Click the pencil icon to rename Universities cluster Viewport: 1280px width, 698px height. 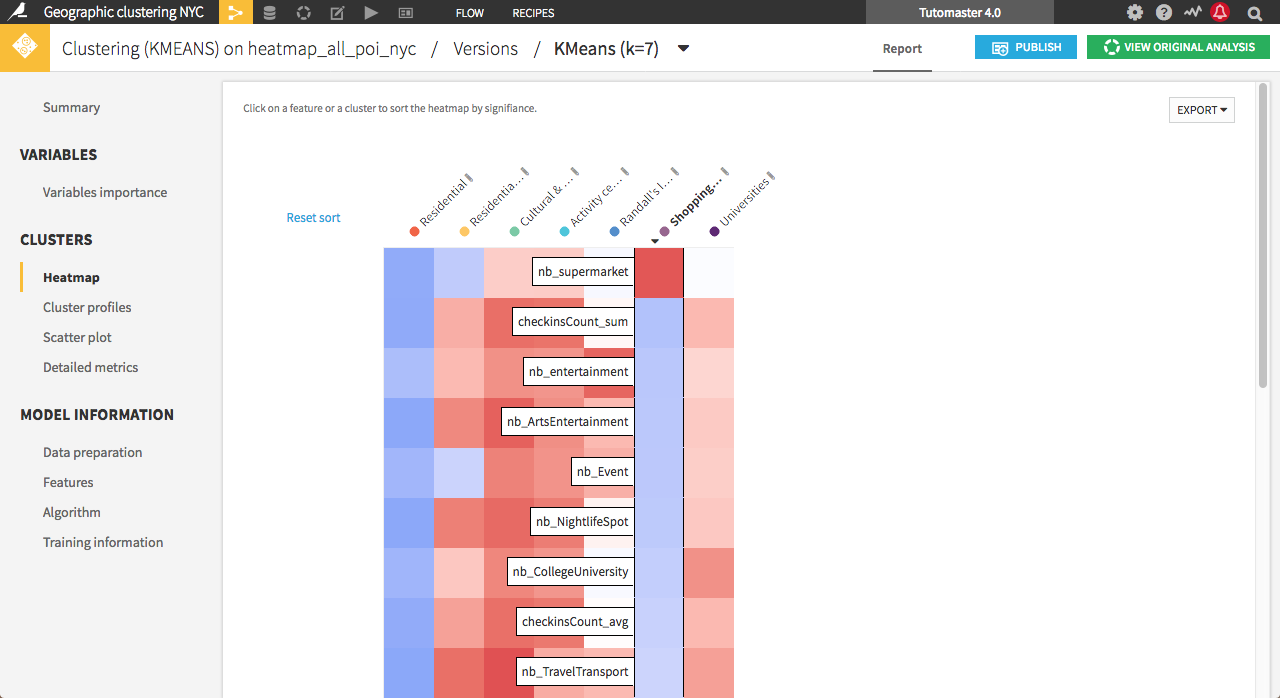point(772,178)
